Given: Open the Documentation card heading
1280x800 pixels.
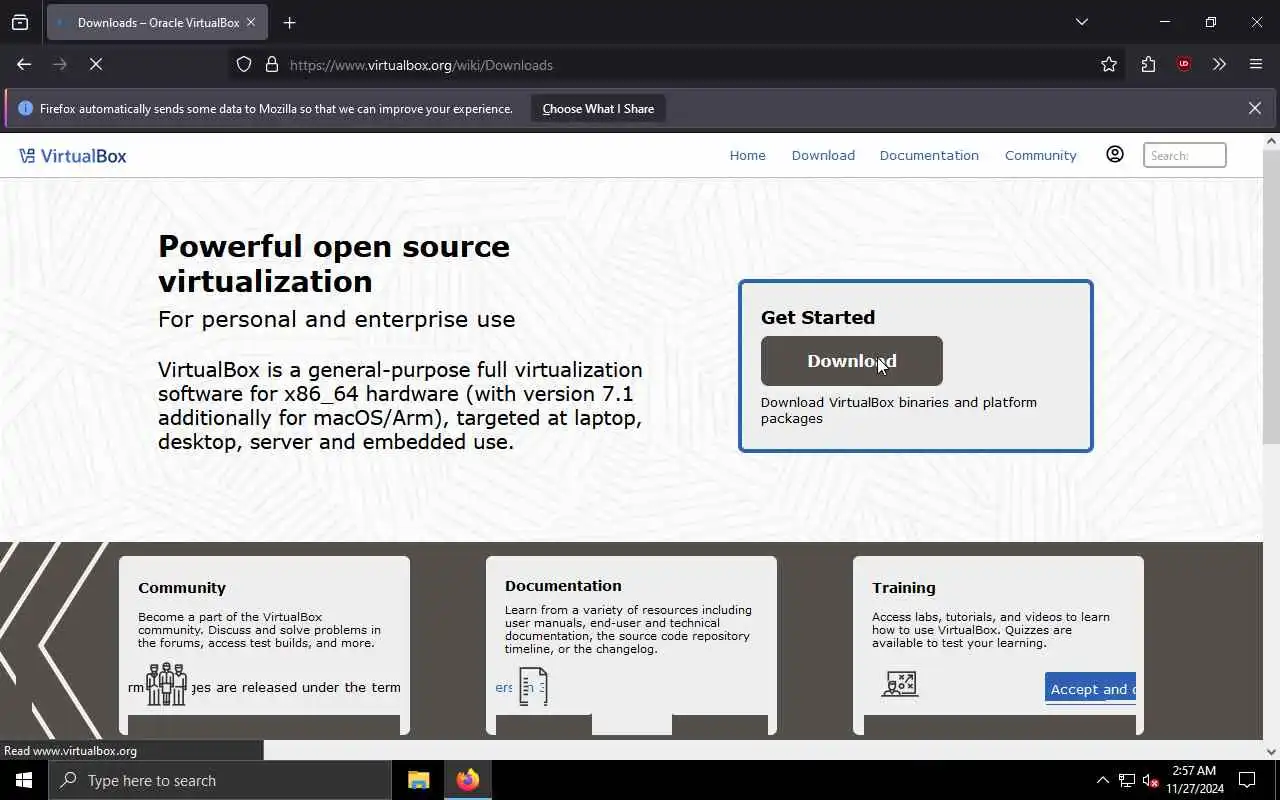Looking at the screenshot, I should 563,586.
